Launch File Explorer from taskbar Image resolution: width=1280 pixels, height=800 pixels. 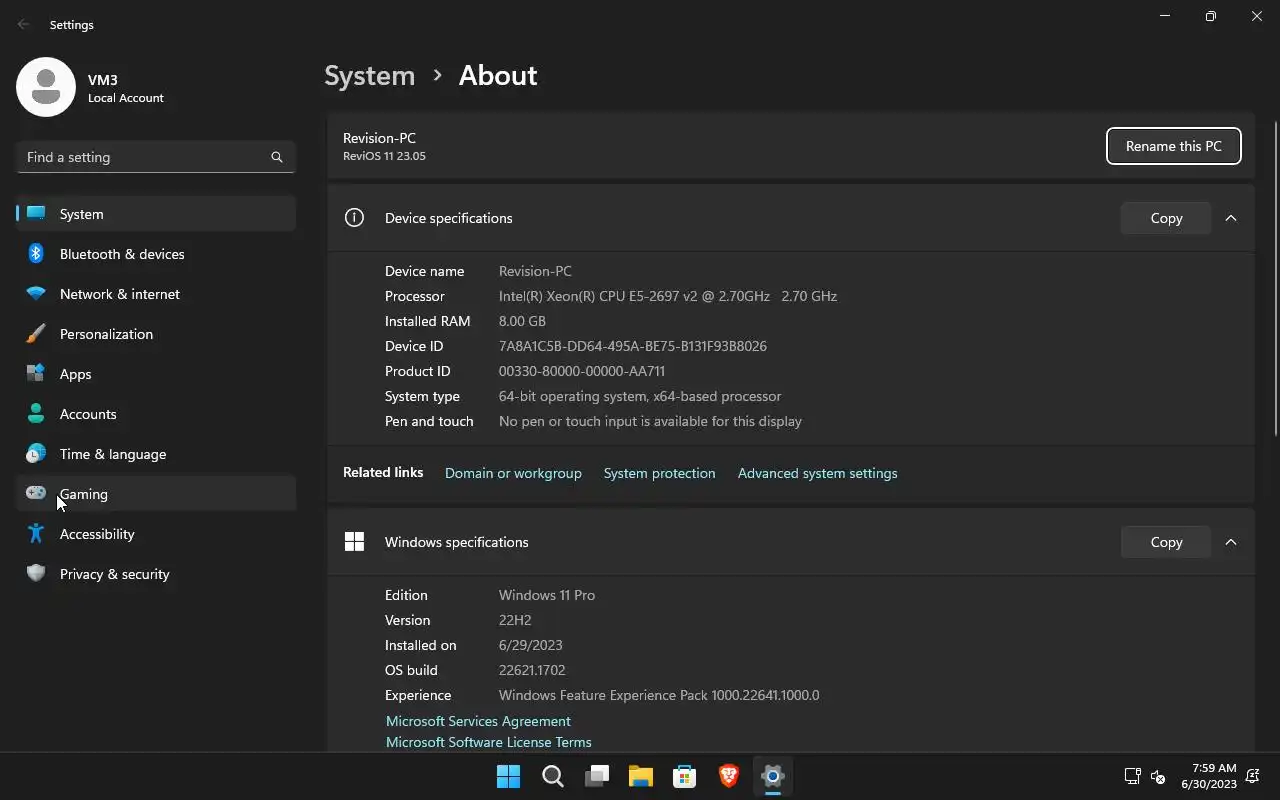point(641,776)
